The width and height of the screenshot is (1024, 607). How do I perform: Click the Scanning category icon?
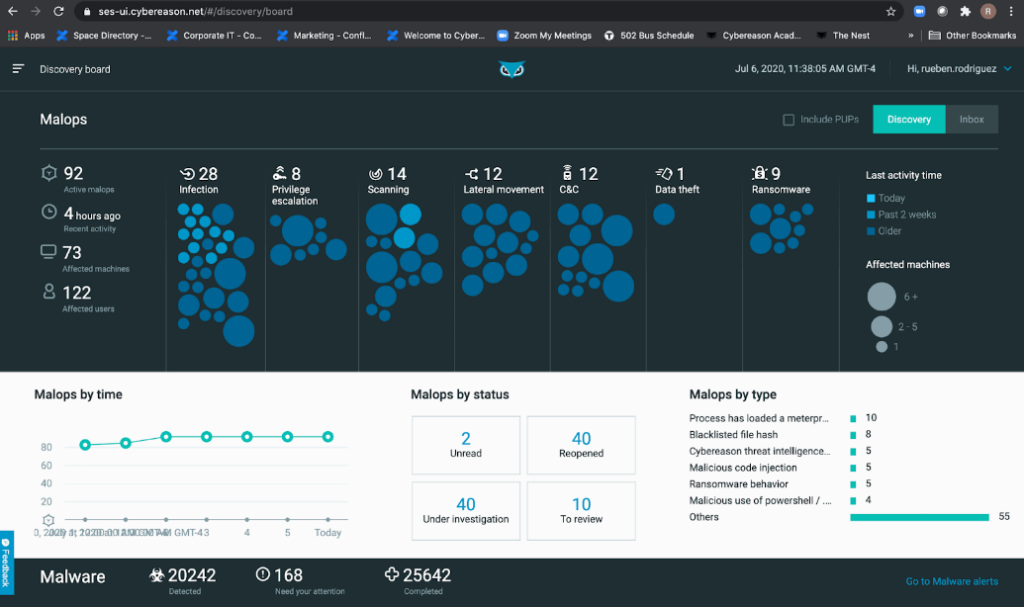click(x=376, y=174)
